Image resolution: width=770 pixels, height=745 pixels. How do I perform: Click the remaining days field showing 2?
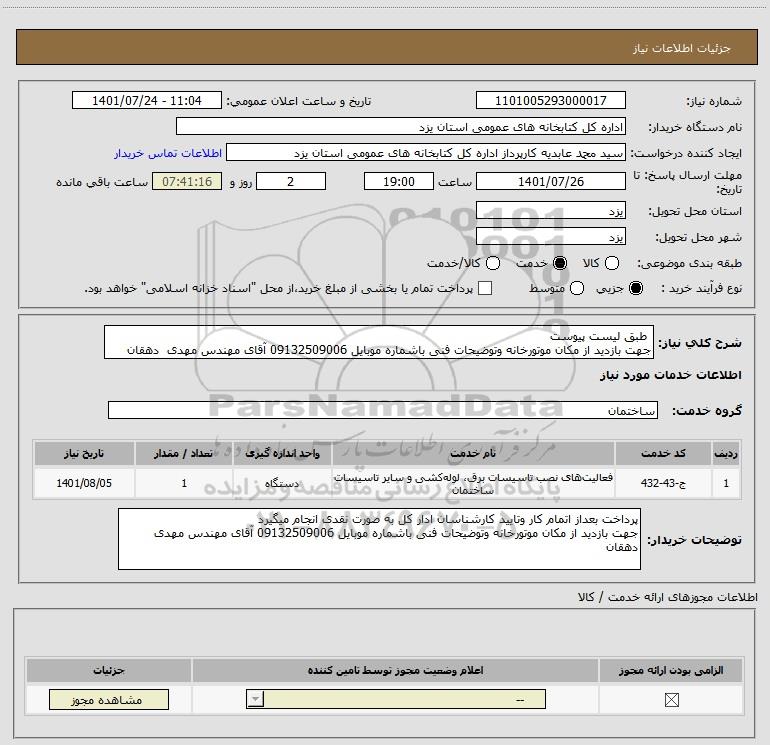[x=291, y=182]
